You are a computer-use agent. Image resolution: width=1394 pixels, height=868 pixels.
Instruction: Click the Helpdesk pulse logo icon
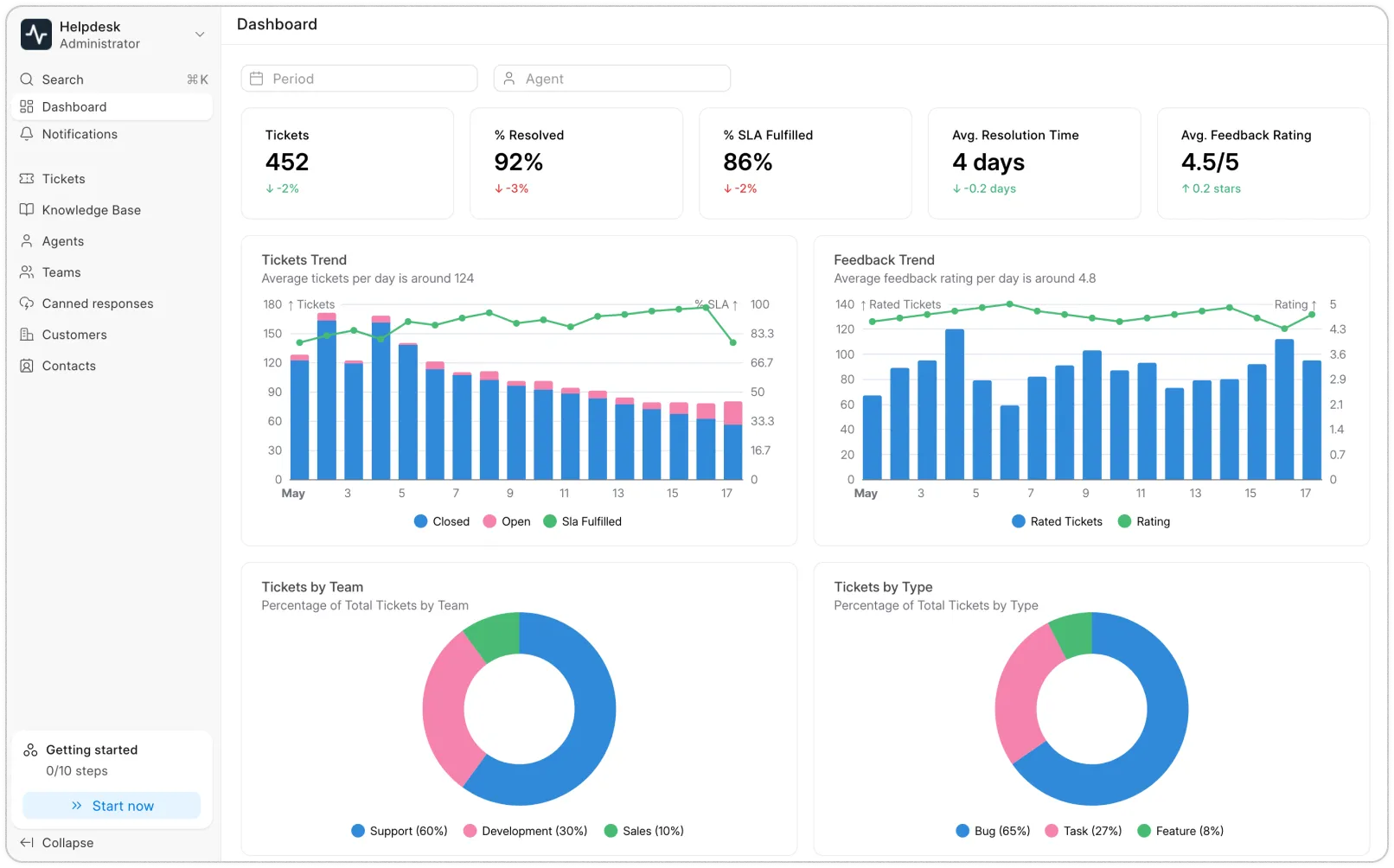tap(36, 35)
